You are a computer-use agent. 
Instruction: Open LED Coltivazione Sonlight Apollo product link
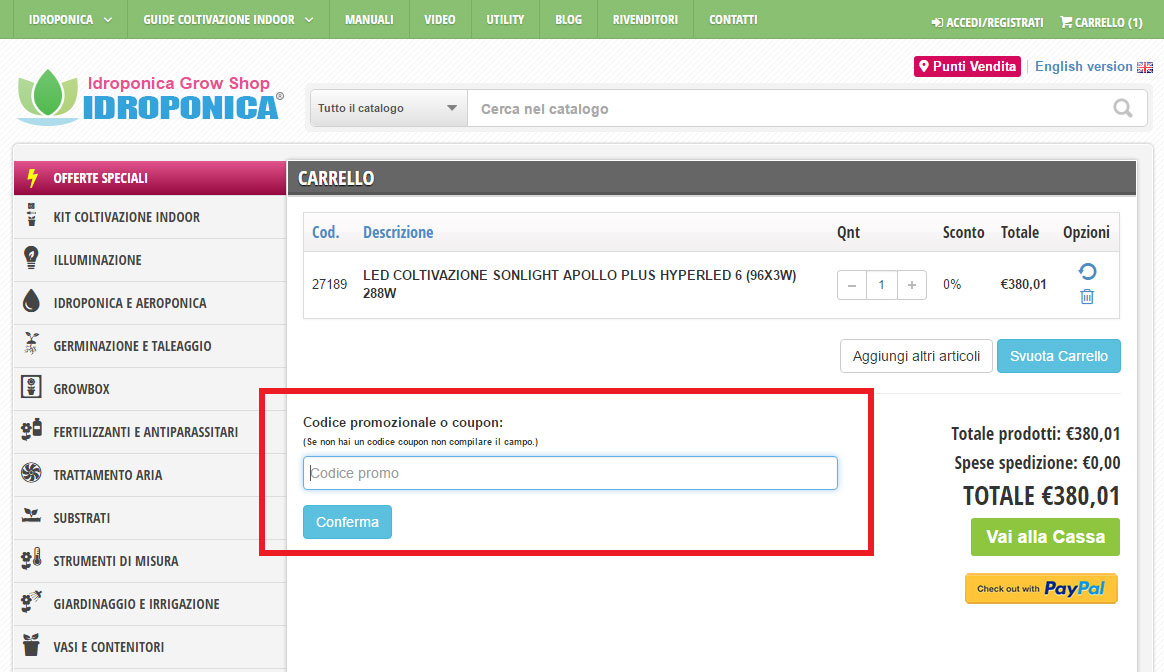click(580, 284)
